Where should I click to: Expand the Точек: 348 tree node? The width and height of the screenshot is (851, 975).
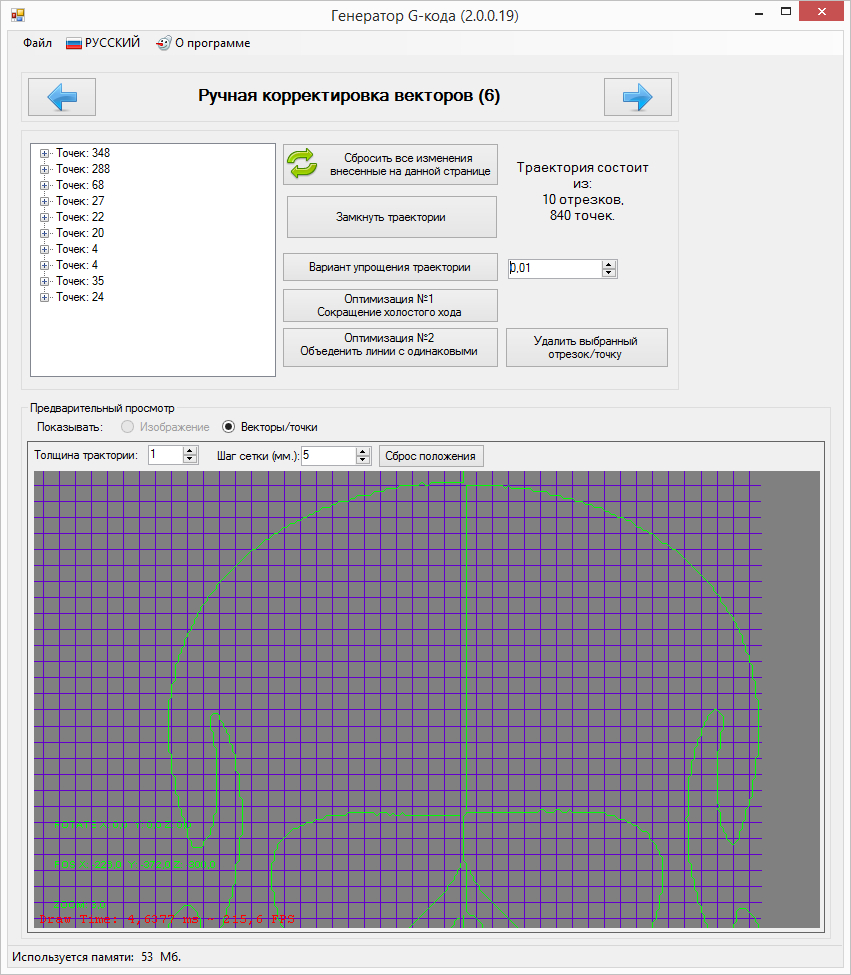[x=44, y=153]
